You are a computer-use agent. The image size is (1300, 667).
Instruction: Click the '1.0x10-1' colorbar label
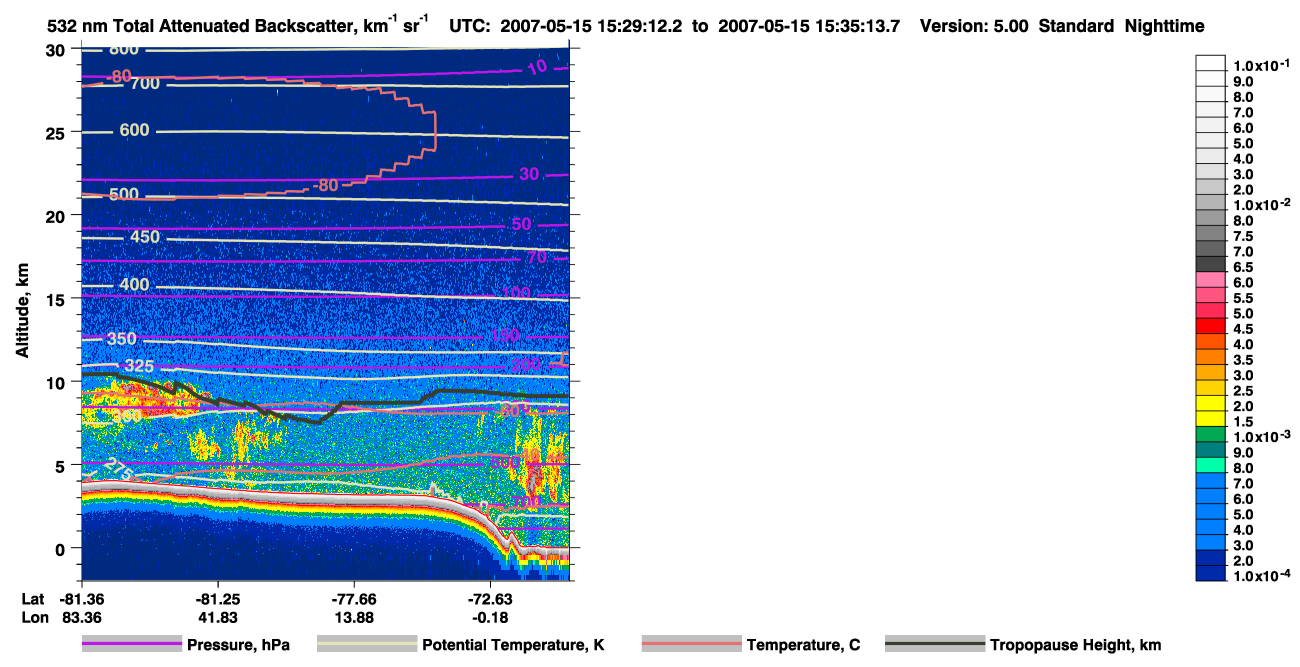[1261, 66]
